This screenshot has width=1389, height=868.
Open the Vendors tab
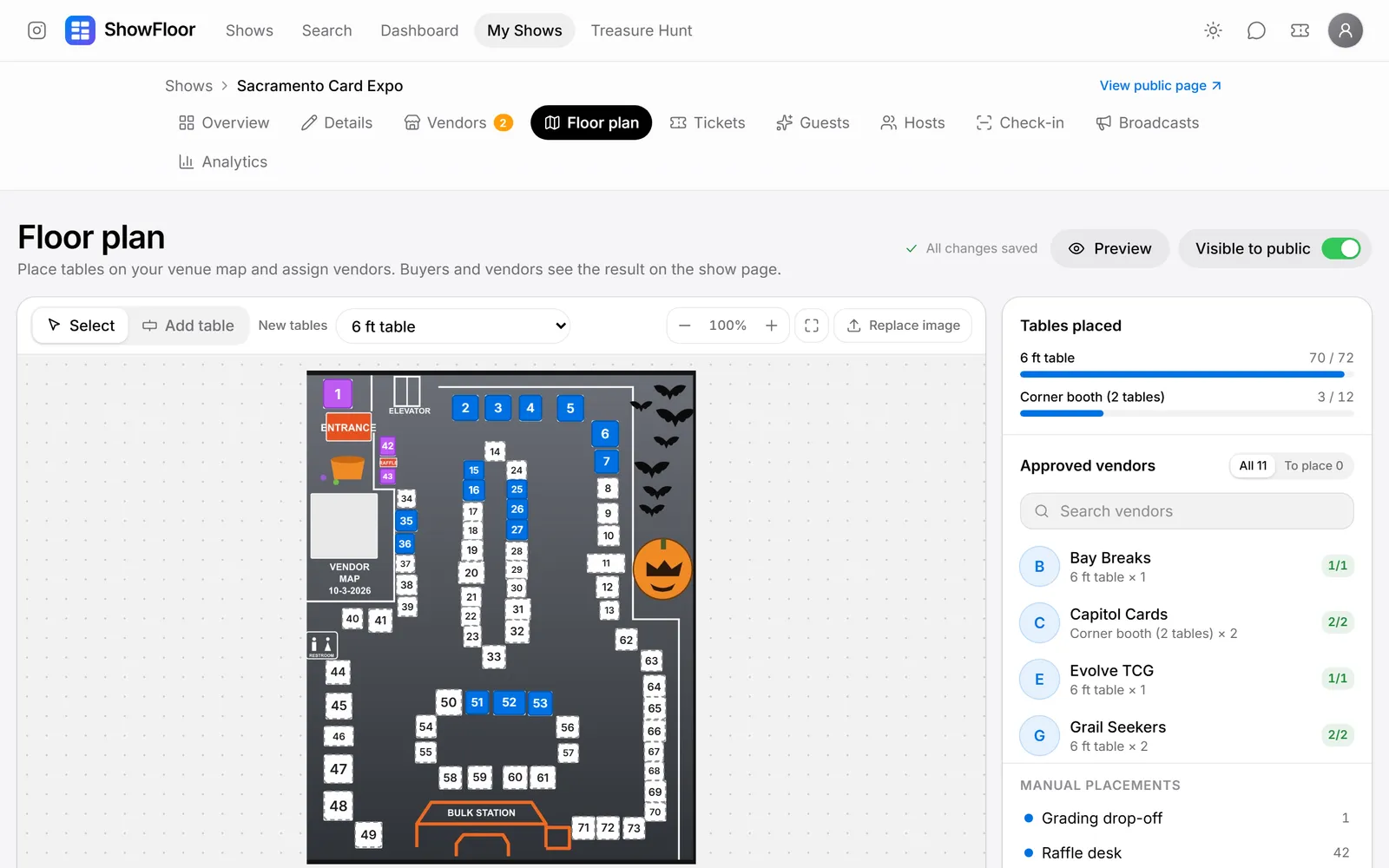point(458,123)
